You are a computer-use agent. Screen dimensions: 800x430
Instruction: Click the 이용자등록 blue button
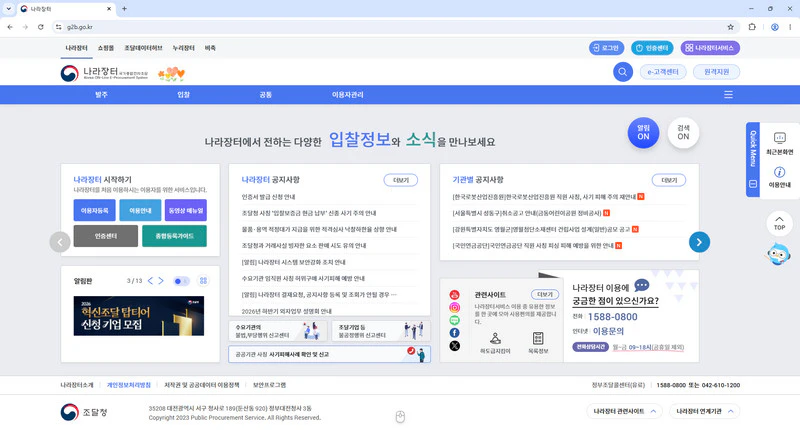click(x=94, y=210)
